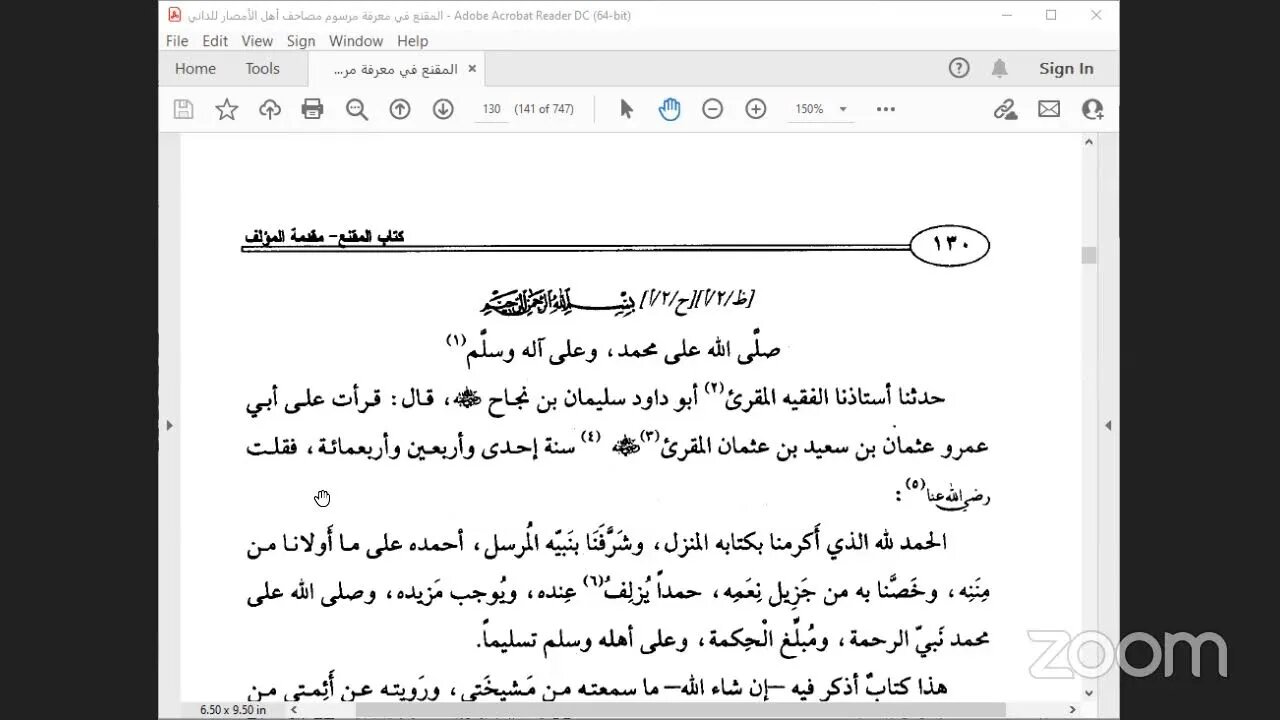Open the find text magnifier icon
Viewport: 1280px width, 720px height.
[357, 109]
